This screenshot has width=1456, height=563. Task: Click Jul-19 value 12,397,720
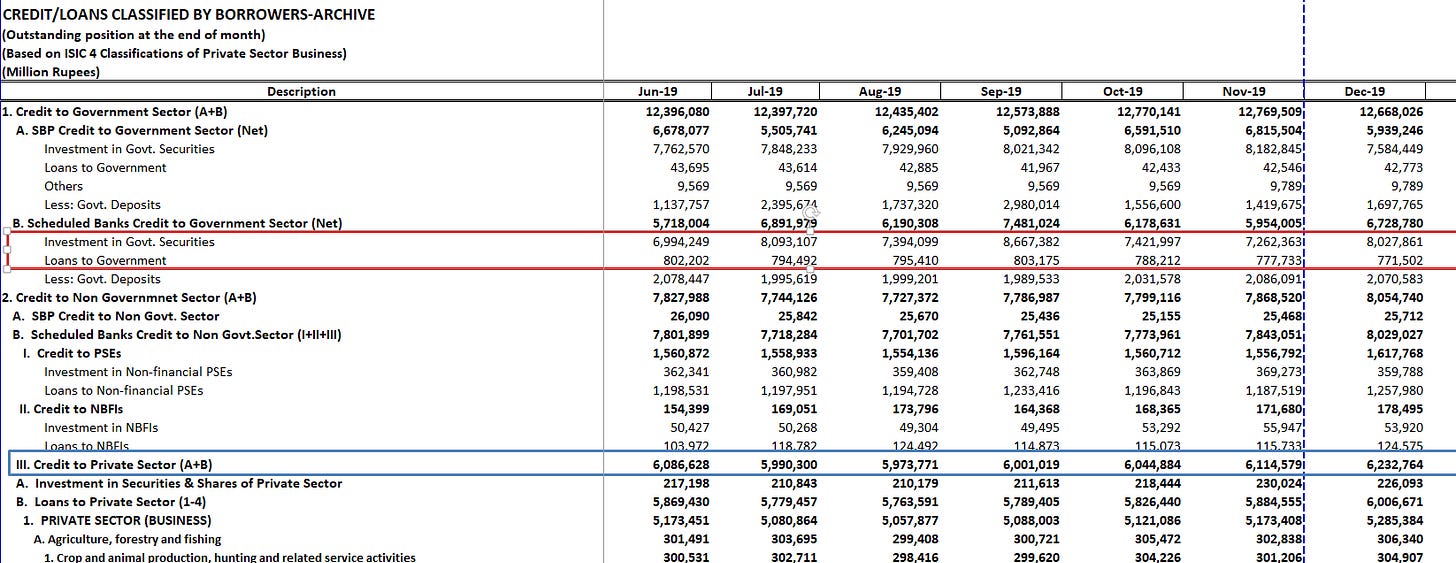(x=785, y=111)
